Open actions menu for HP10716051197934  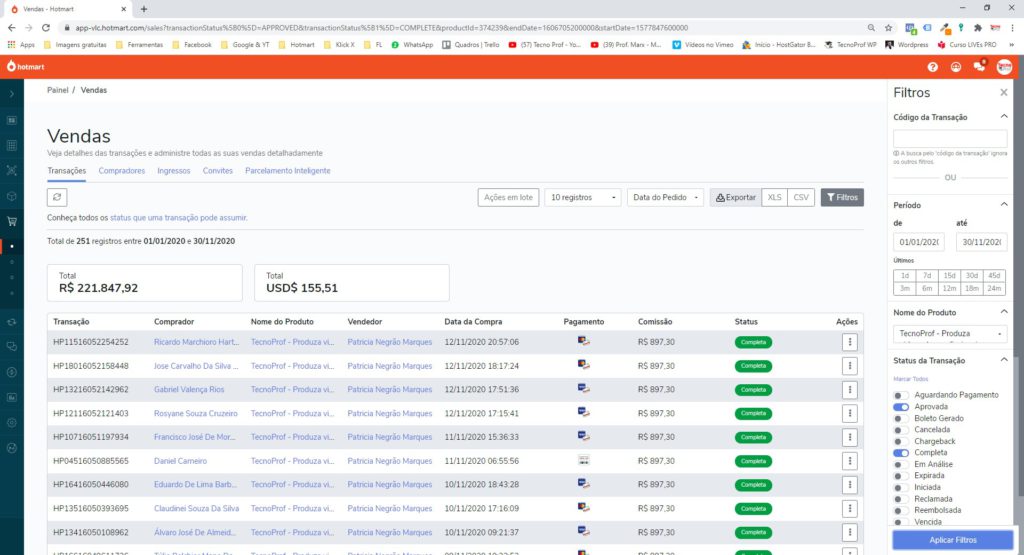tap(849, 437)
